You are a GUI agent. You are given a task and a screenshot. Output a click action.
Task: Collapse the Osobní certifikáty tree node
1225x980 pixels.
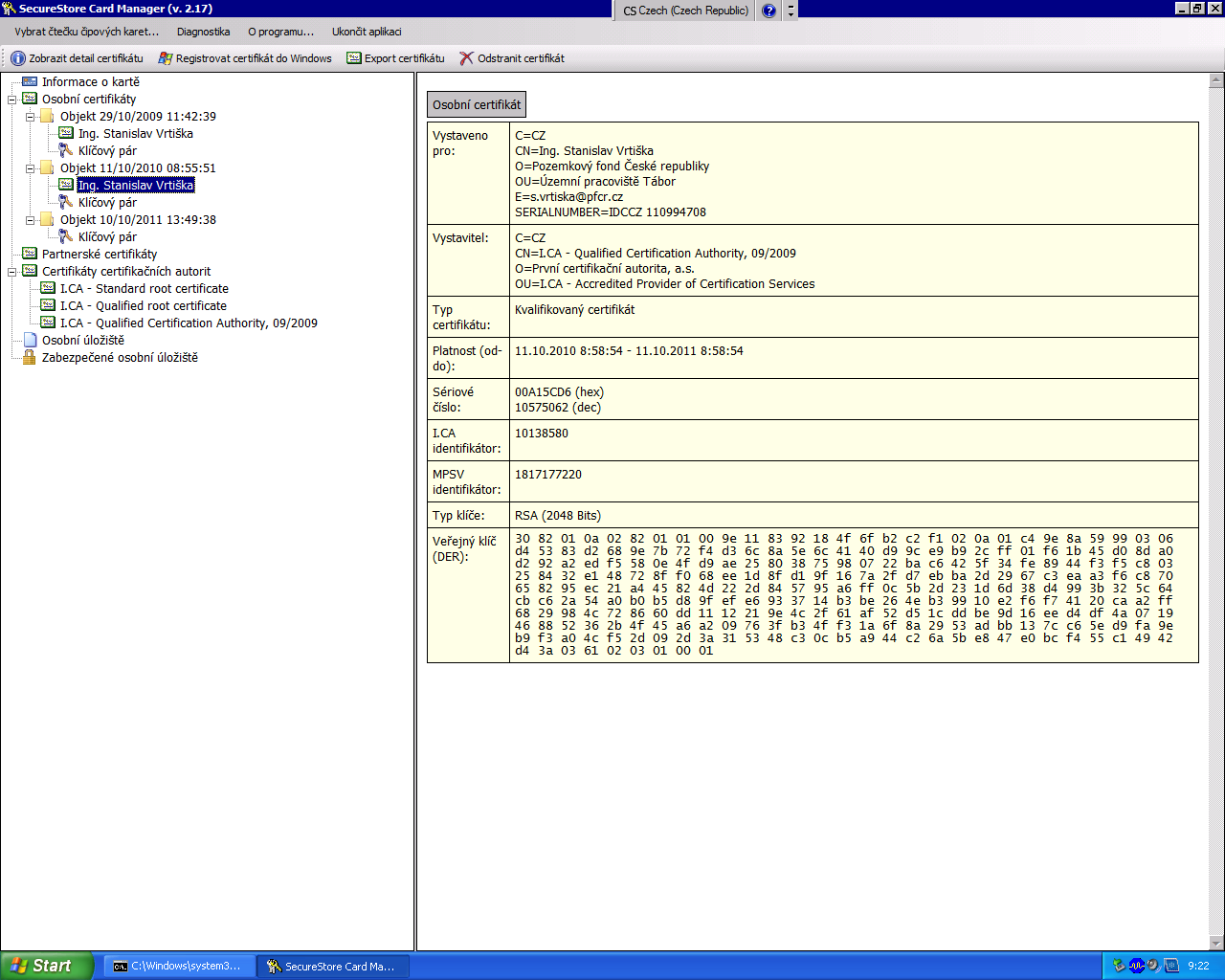12,99
